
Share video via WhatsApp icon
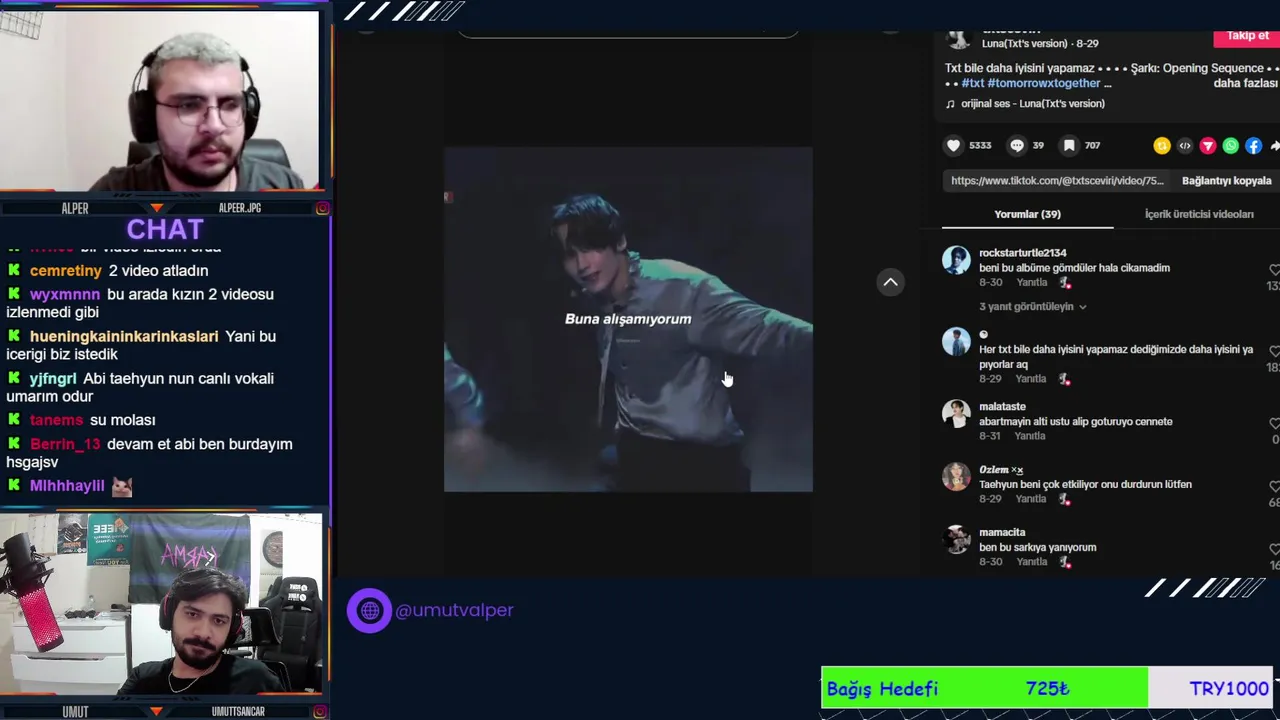pyautogui.click(x=1231, y=146)
